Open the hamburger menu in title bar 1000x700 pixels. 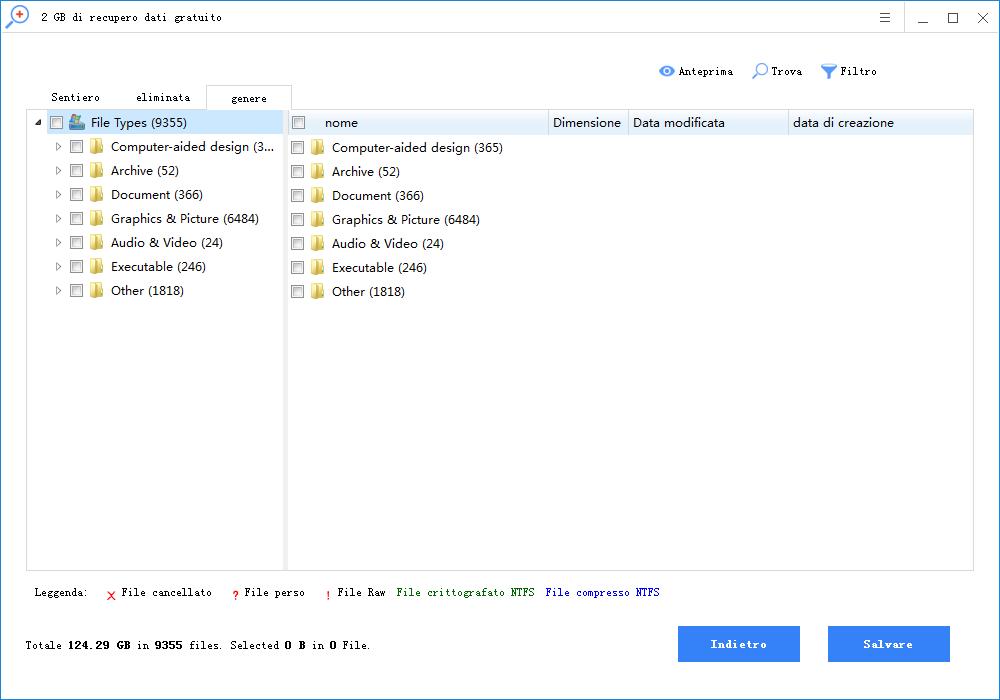(x=885, y=18)
